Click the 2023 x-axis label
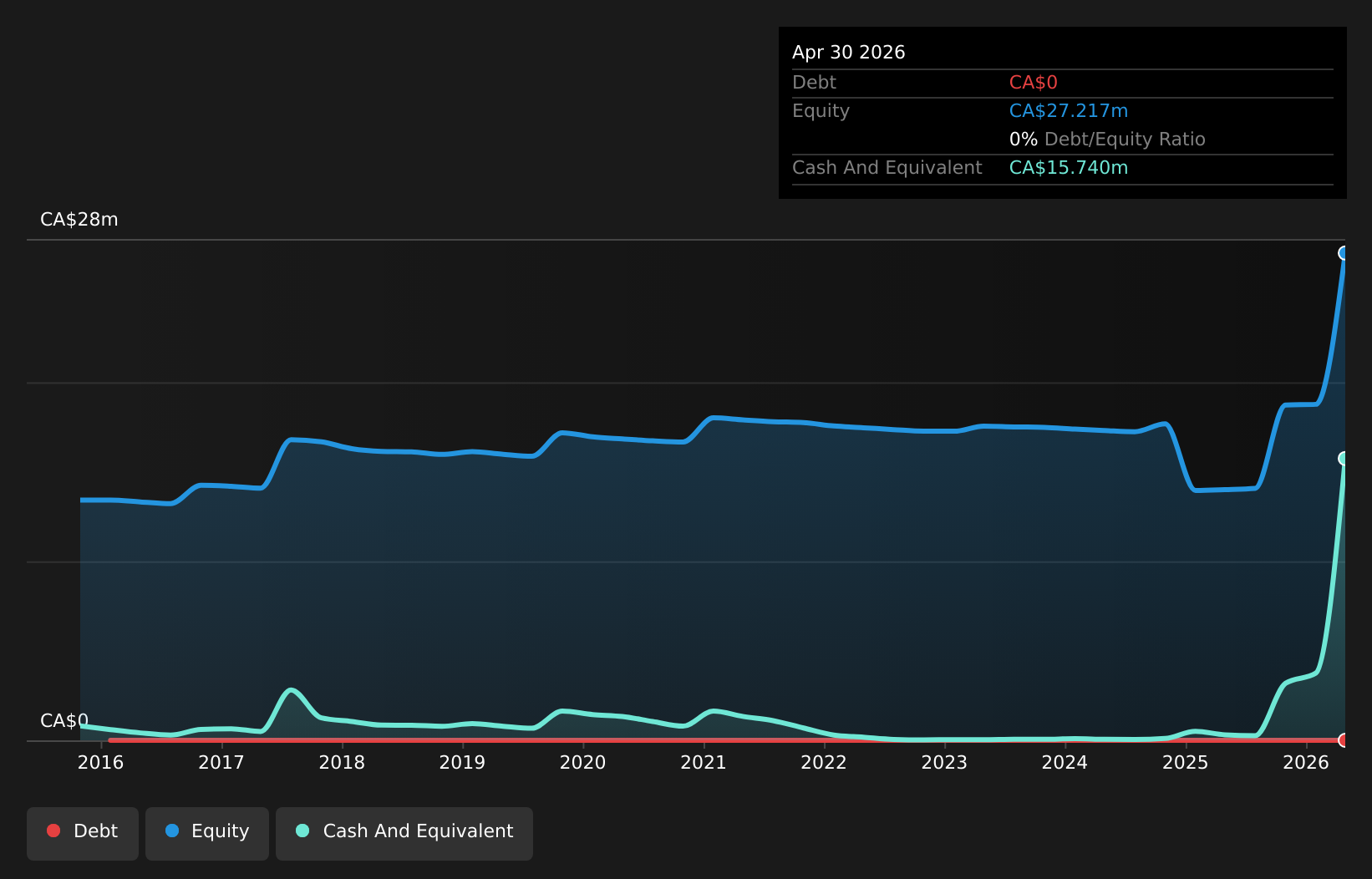The height and width of the screenshot is (879, 1372). point(944,762)
